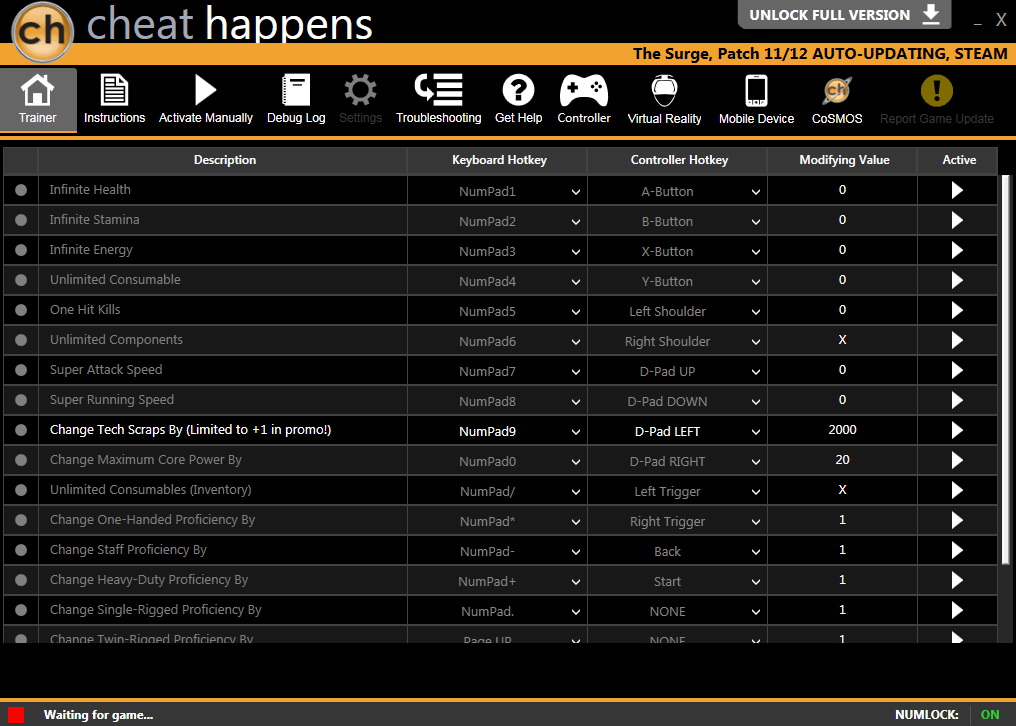Activate Unlimited Components cheat arrow

click(x=957, y=340)
